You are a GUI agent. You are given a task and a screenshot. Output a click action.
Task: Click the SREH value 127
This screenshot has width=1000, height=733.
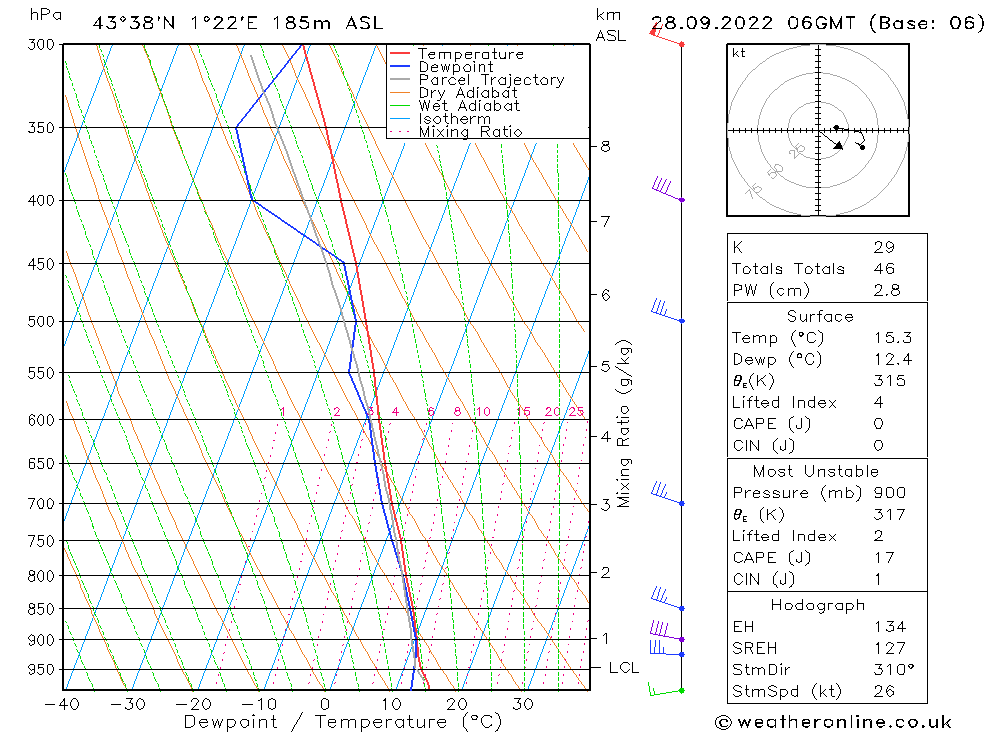(x=890, y=648)
